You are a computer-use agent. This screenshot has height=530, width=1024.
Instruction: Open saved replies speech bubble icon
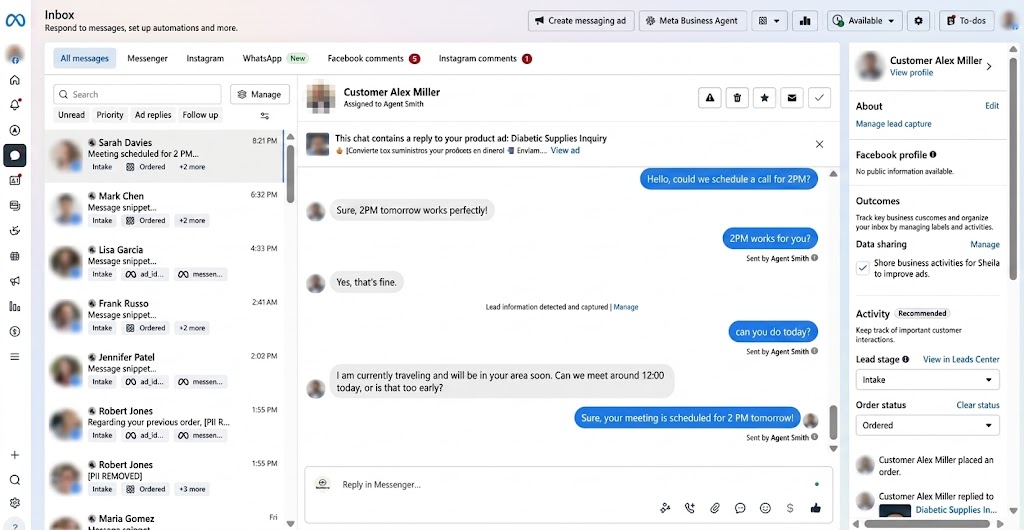(x=740, y=508)
